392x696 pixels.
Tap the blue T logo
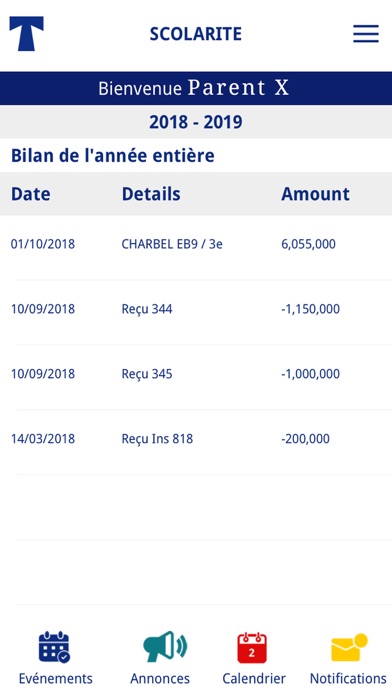coord(26,34)
